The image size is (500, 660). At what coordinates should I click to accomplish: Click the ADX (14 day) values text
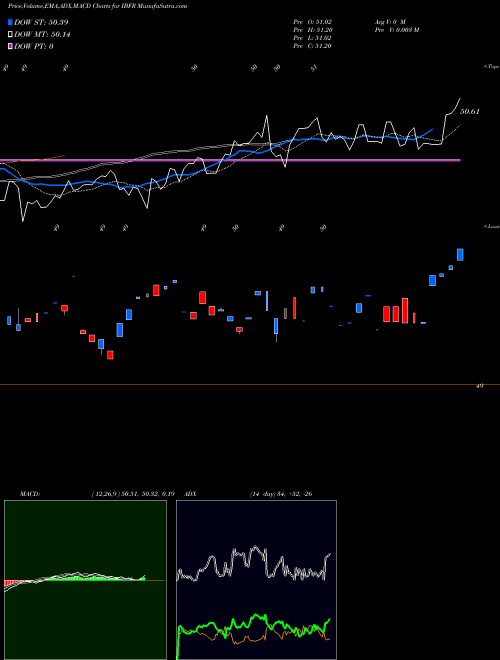pyautogui.click(x=281, y=494)
